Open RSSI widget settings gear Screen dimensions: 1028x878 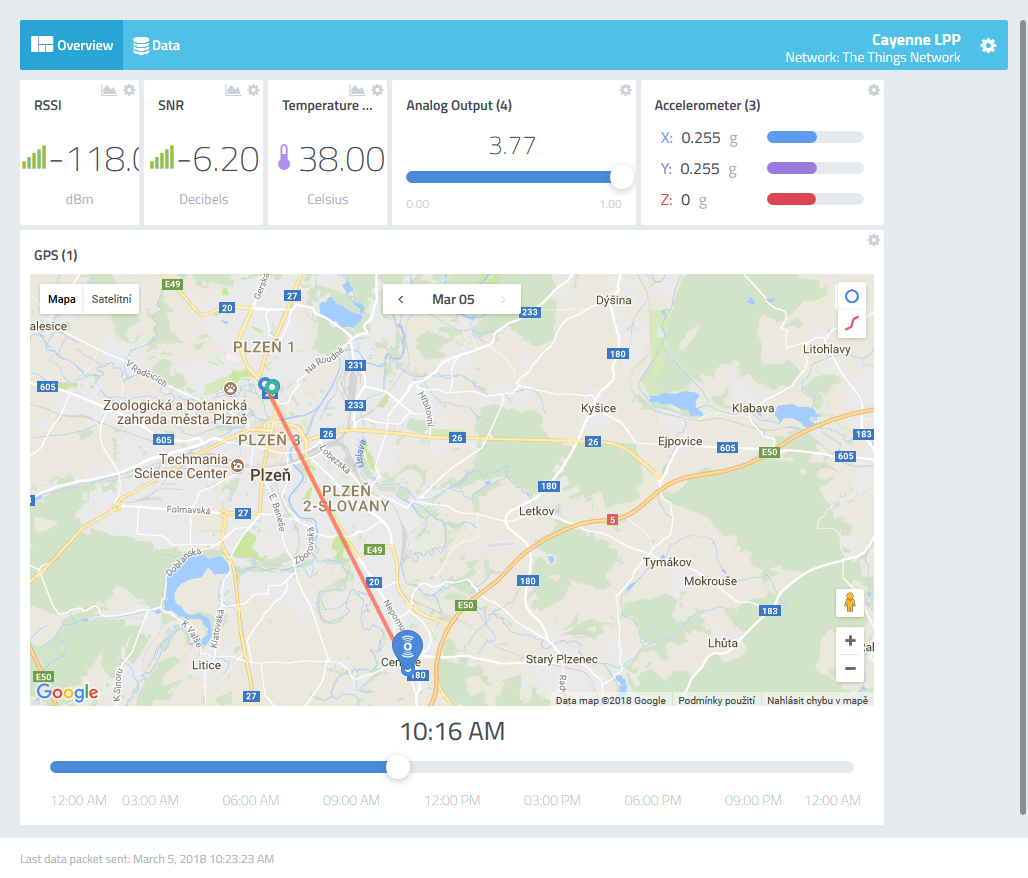pos(129,90)
